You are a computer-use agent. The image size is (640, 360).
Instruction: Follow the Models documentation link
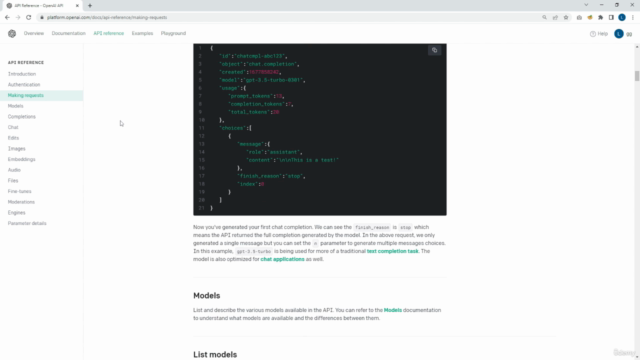click(393, 310)
